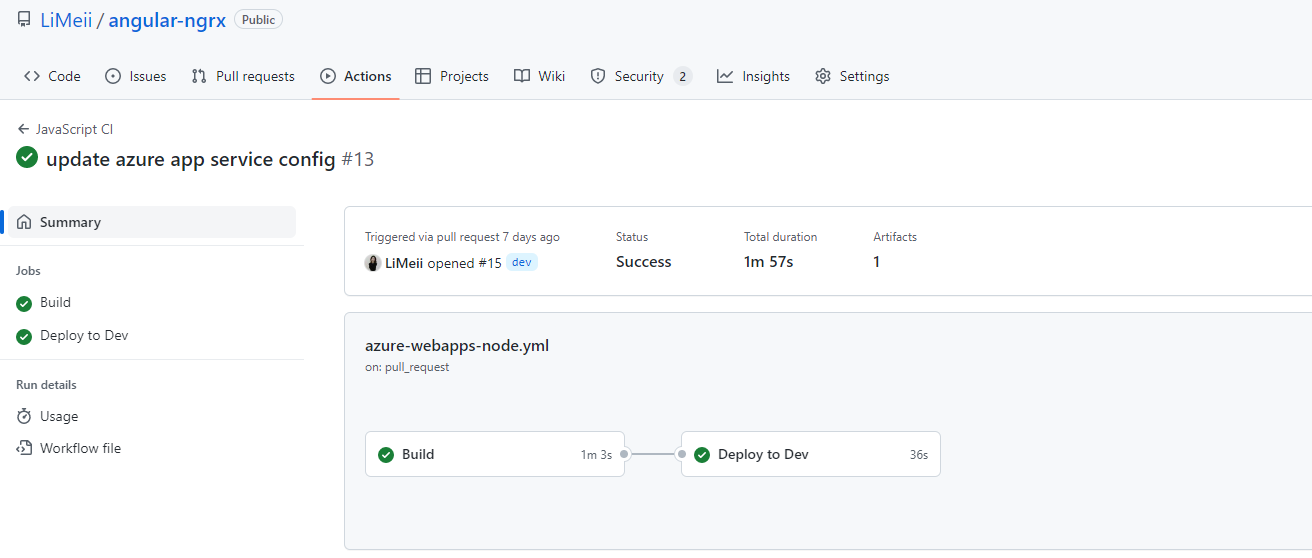
Task: Open the angular-ngrx repository link
Action: pos(167,20)
